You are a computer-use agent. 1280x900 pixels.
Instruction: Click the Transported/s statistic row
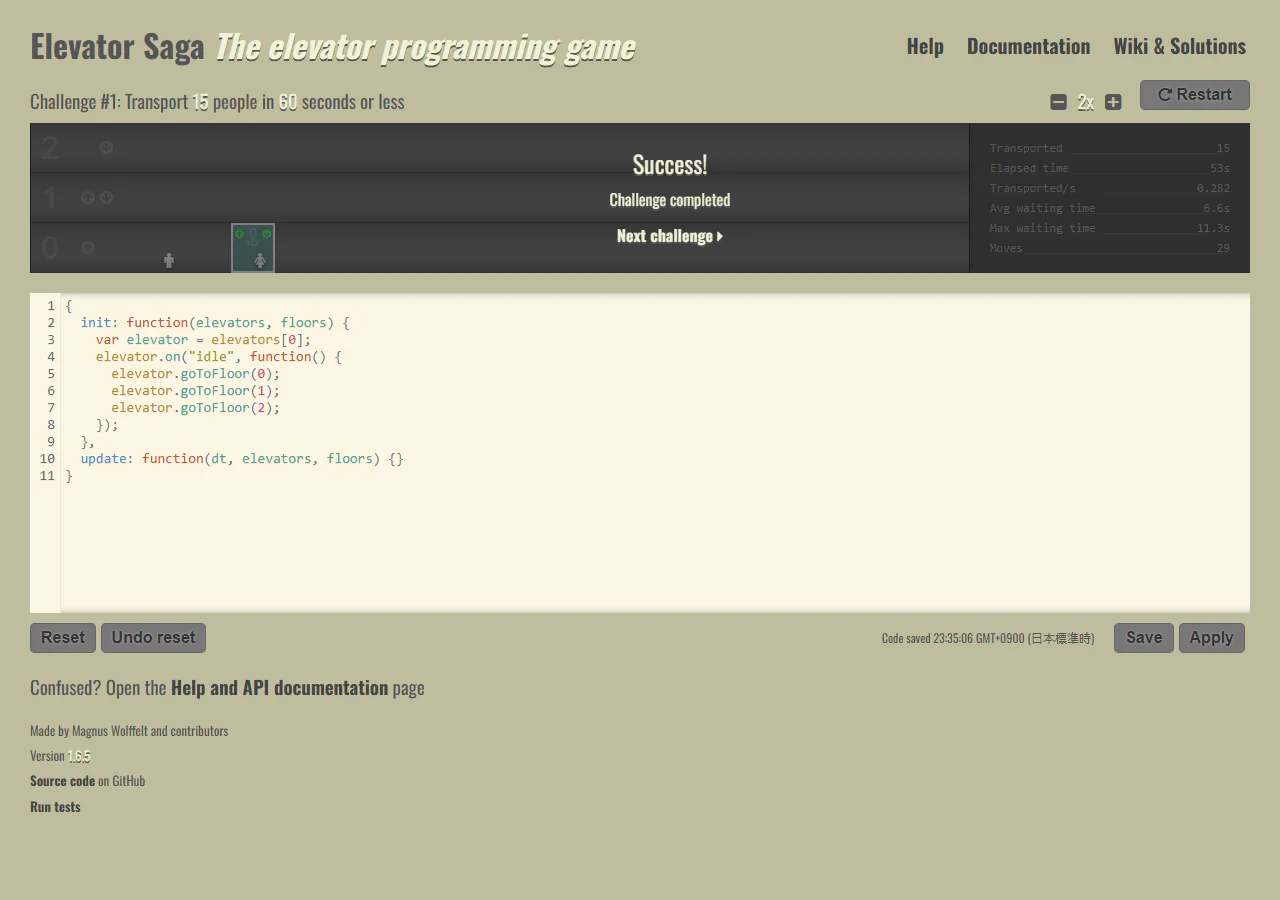[1110, 188]
